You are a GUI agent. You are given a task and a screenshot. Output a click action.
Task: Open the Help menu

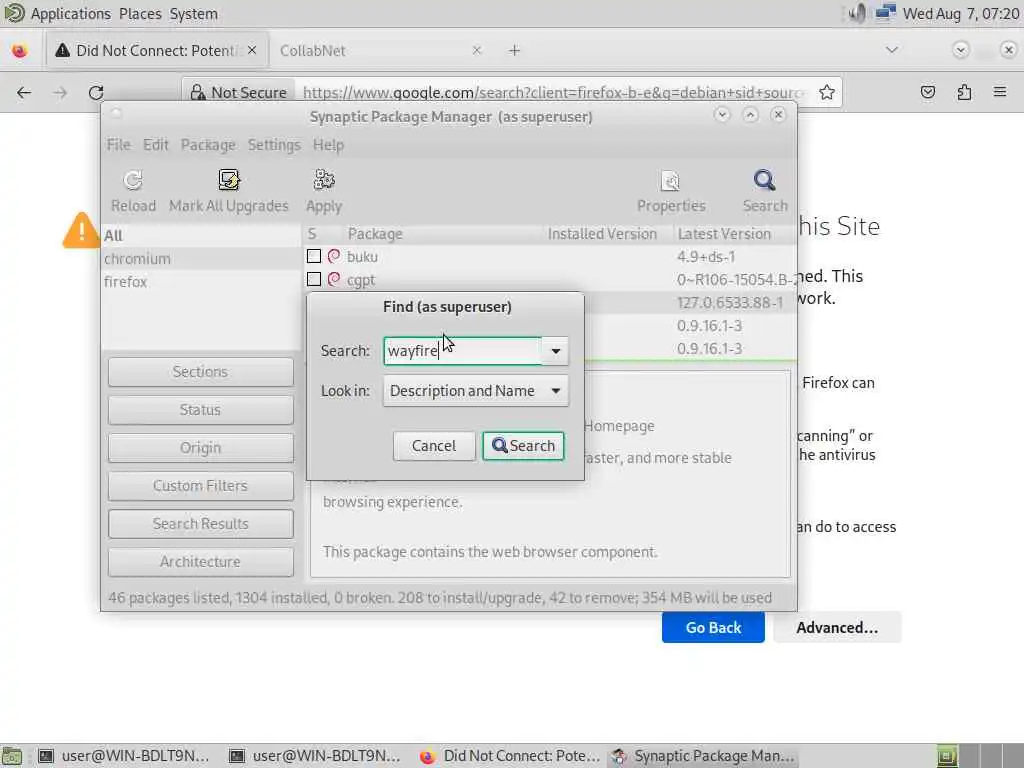pos(328,145)
